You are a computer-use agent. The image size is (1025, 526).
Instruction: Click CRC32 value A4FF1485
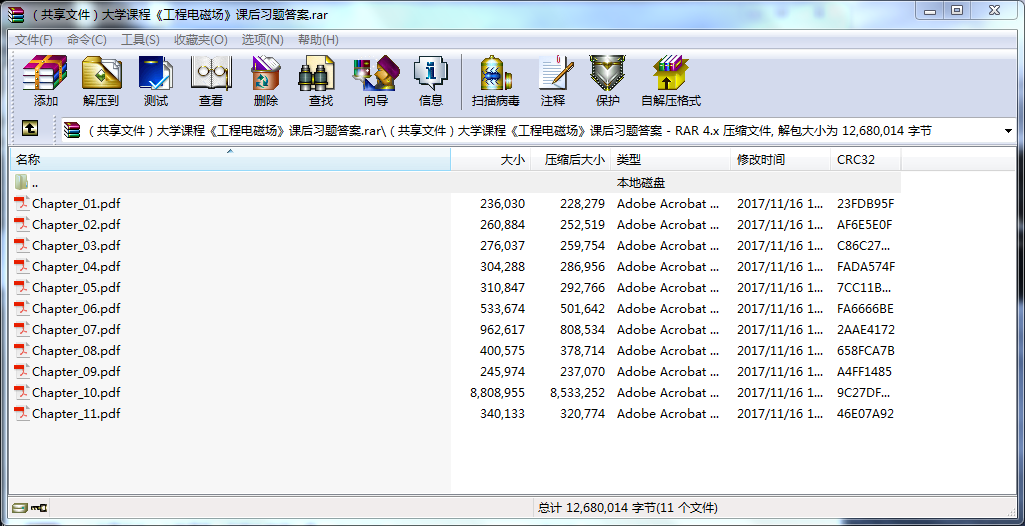click(864, 371)
